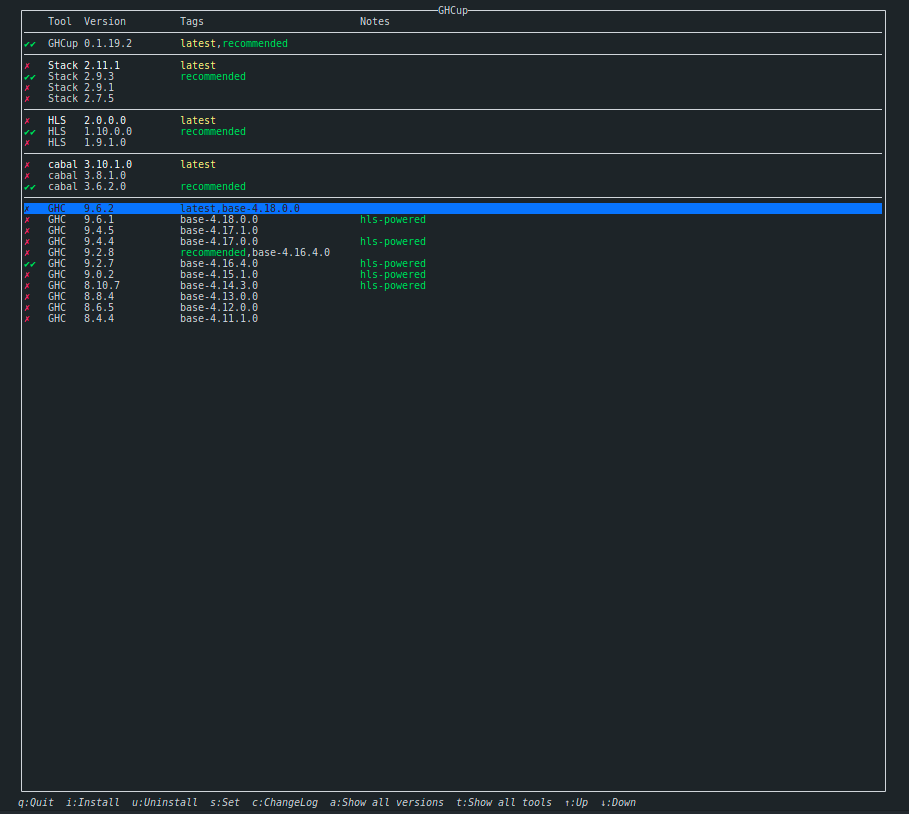
Task: Click the red cross icon beside Stack 2.11.1
Action: click(27, 65)
